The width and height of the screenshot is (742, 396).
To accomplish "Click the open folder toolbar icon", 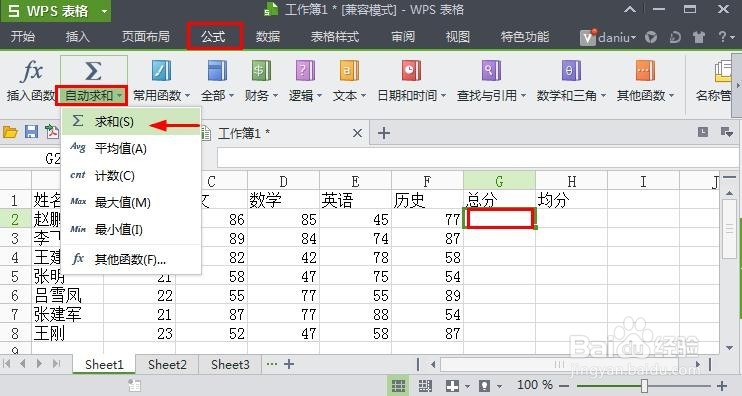I will click(x=10, y=132).
